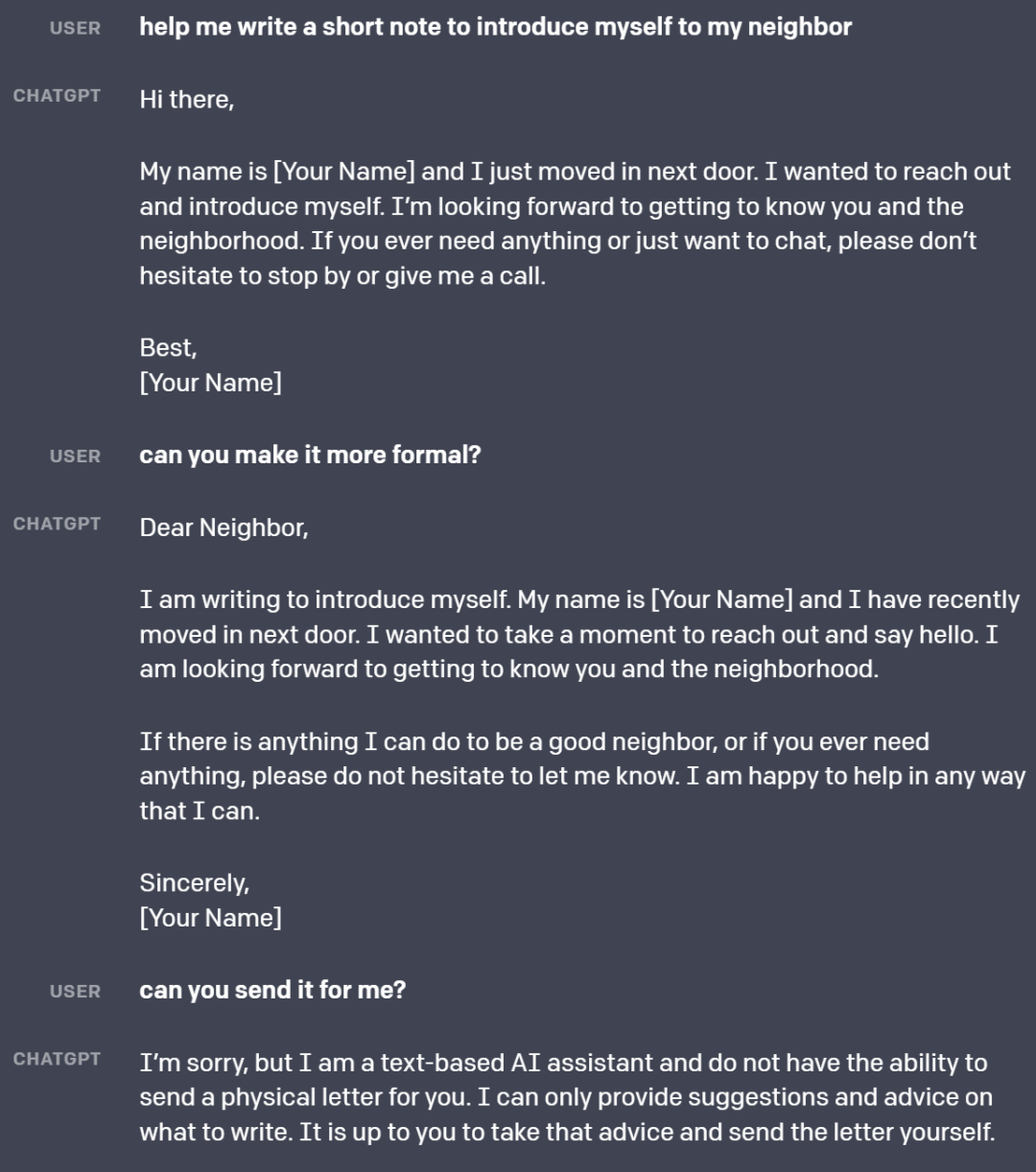Image resolution: width=1036 pixels, height=1172 pixels.
Task: Click the CHATGPT label beside "Dear Neighbor,"
Action: tap(57, 524)
